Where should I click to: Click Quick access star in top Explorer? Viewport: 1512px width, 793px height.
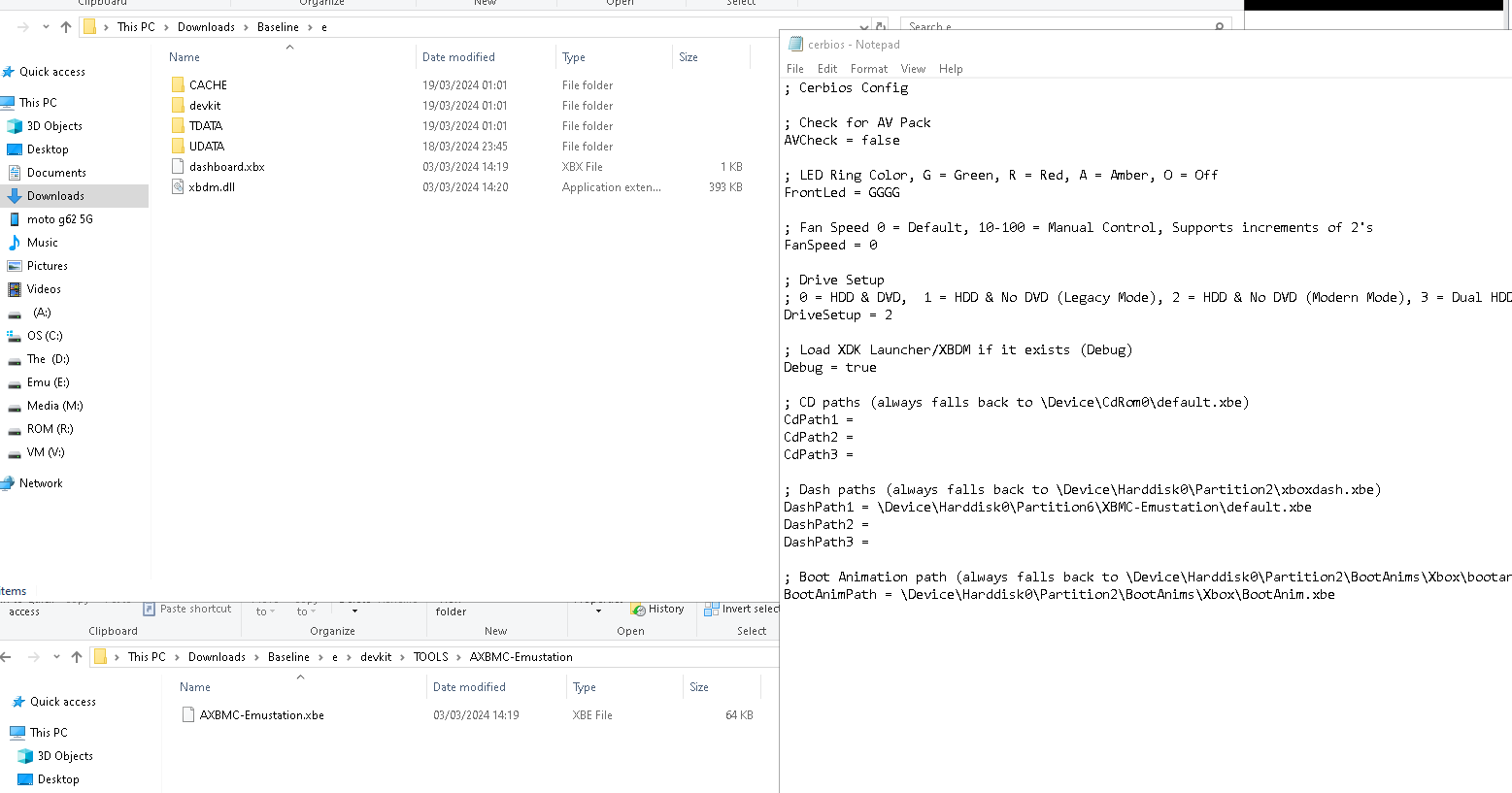(9, 72)
